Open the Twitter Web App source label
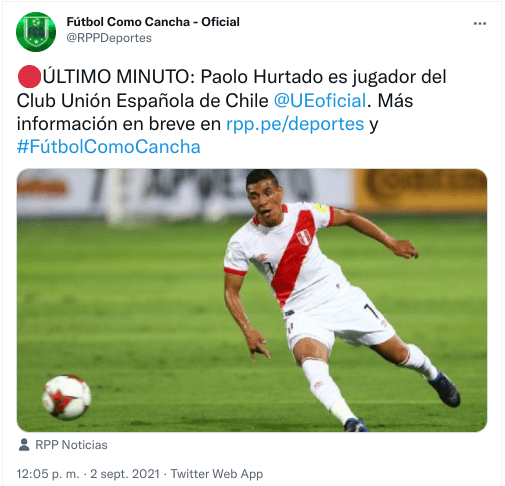 click(217, 474)
